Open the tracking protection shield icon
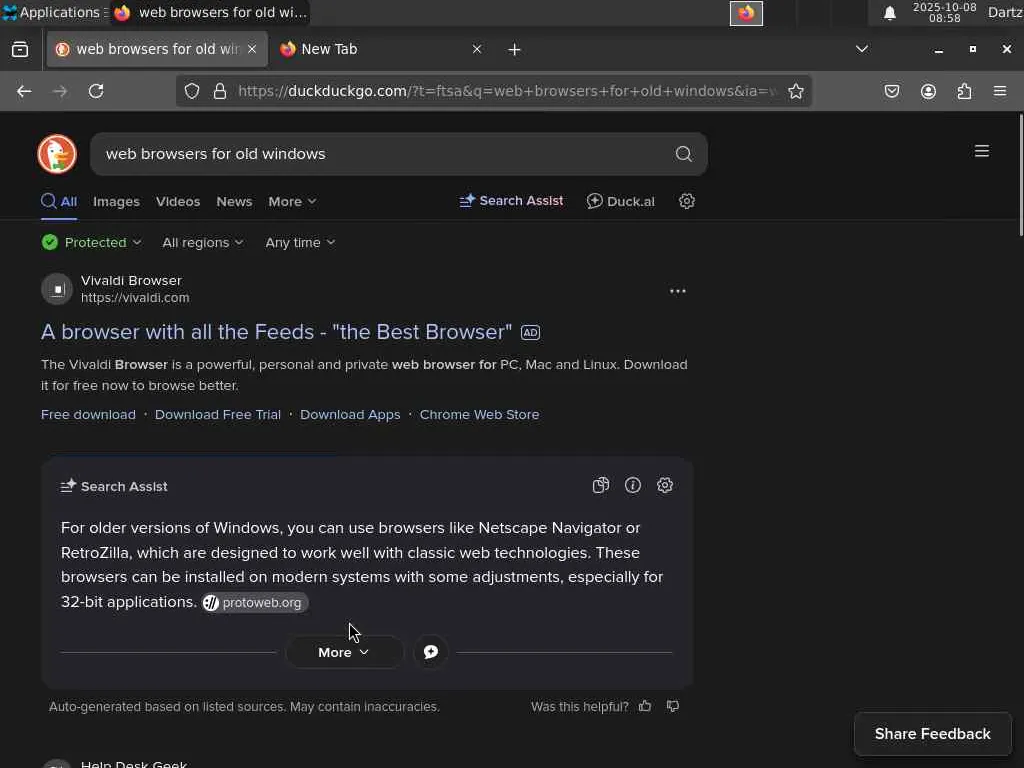Screen dimensions: 1024x768 tap(191, 91)
